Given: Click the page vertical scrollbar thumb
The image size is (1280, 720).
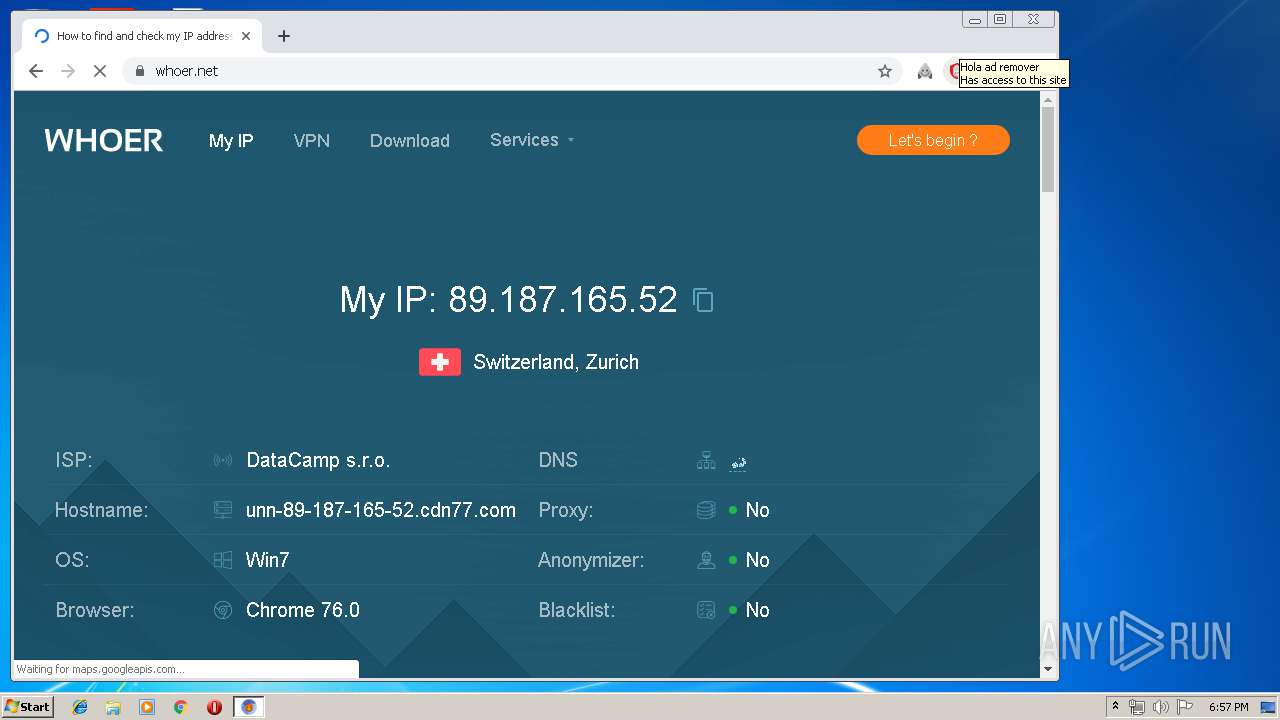Looking at the screenshot, I should (x=1048, y=148).
